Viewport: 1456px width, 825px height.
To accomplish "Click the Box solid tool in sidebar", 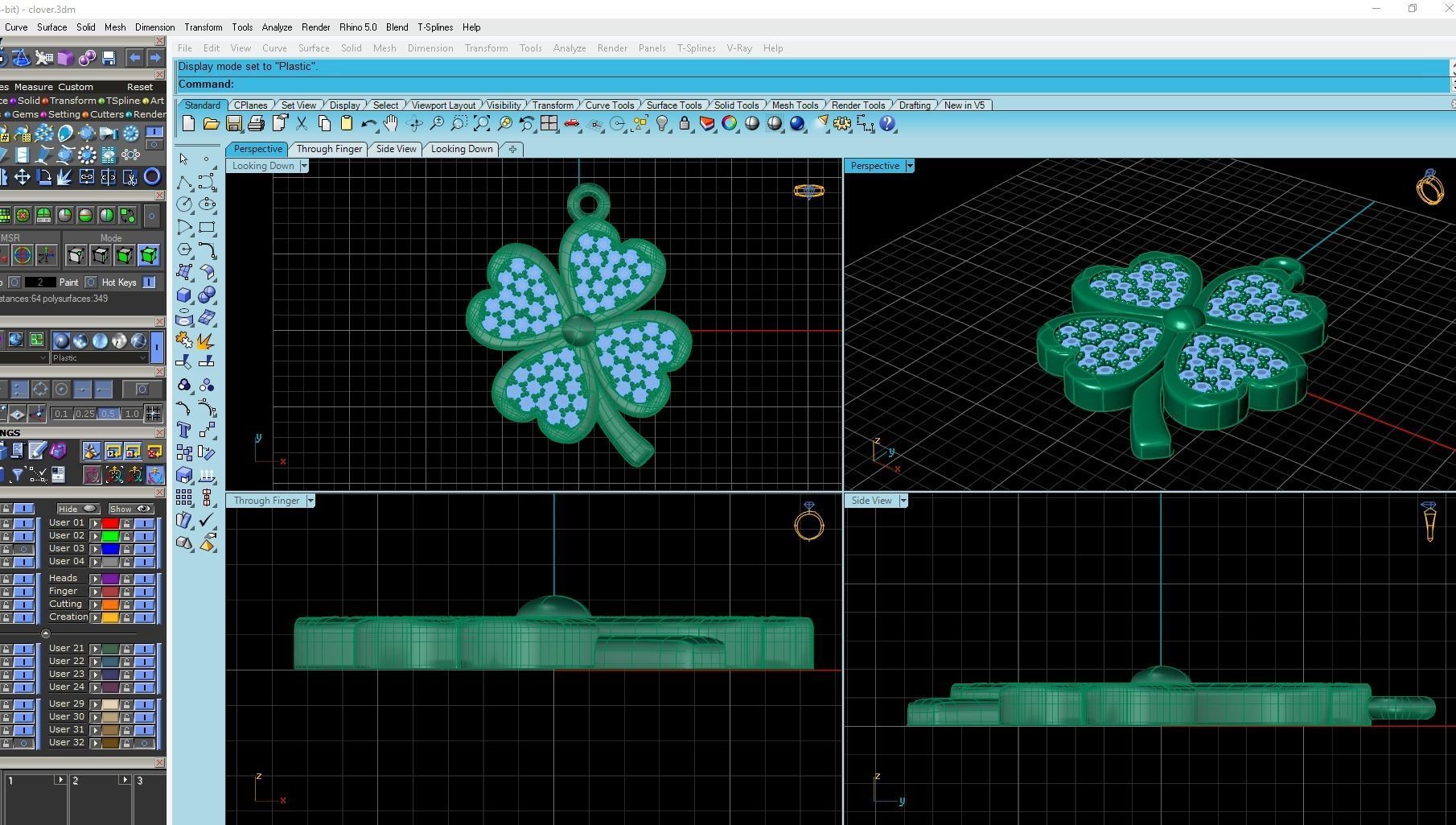I will (184, 295).
